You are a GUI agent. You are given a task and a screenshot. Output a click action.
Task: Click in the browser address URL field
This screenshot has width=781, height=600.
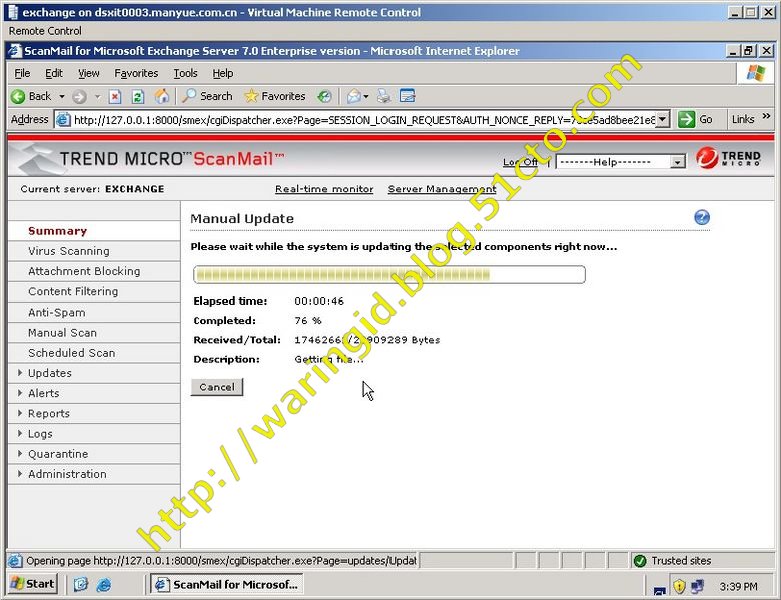360,119
